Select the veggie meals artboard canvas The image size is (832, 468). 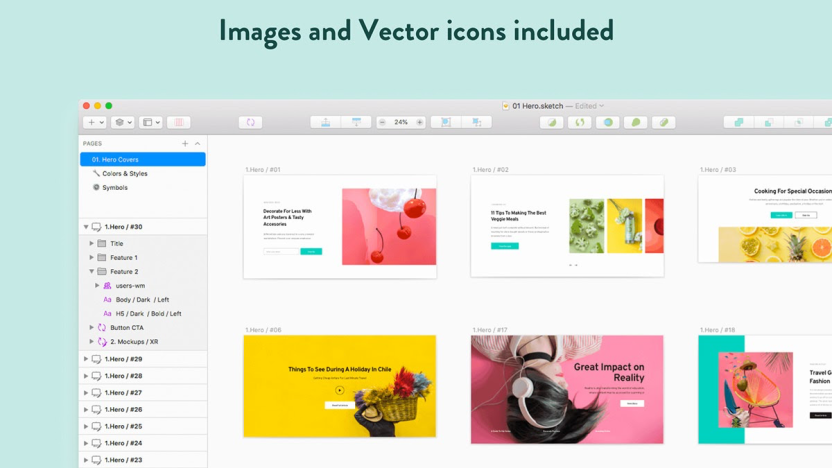coord(567,226)
